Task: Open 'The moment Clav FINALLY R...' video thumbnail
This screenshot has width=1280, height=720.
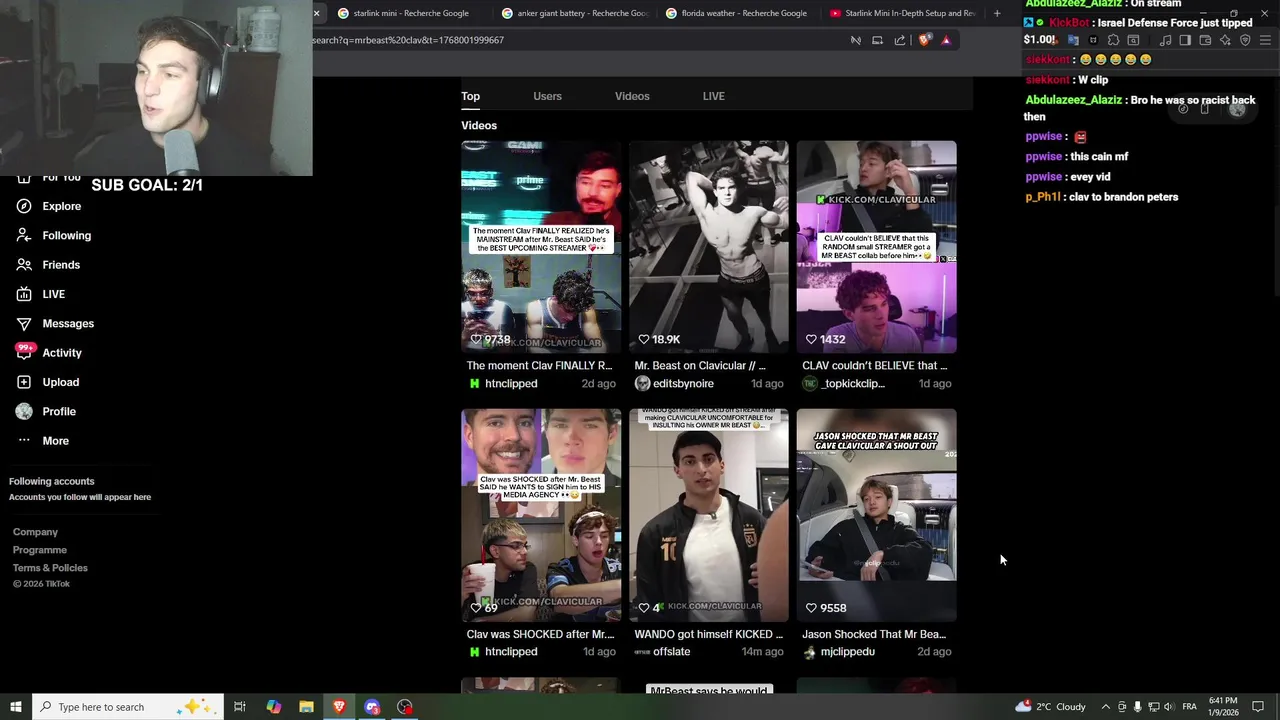Action: coord(541,247)
